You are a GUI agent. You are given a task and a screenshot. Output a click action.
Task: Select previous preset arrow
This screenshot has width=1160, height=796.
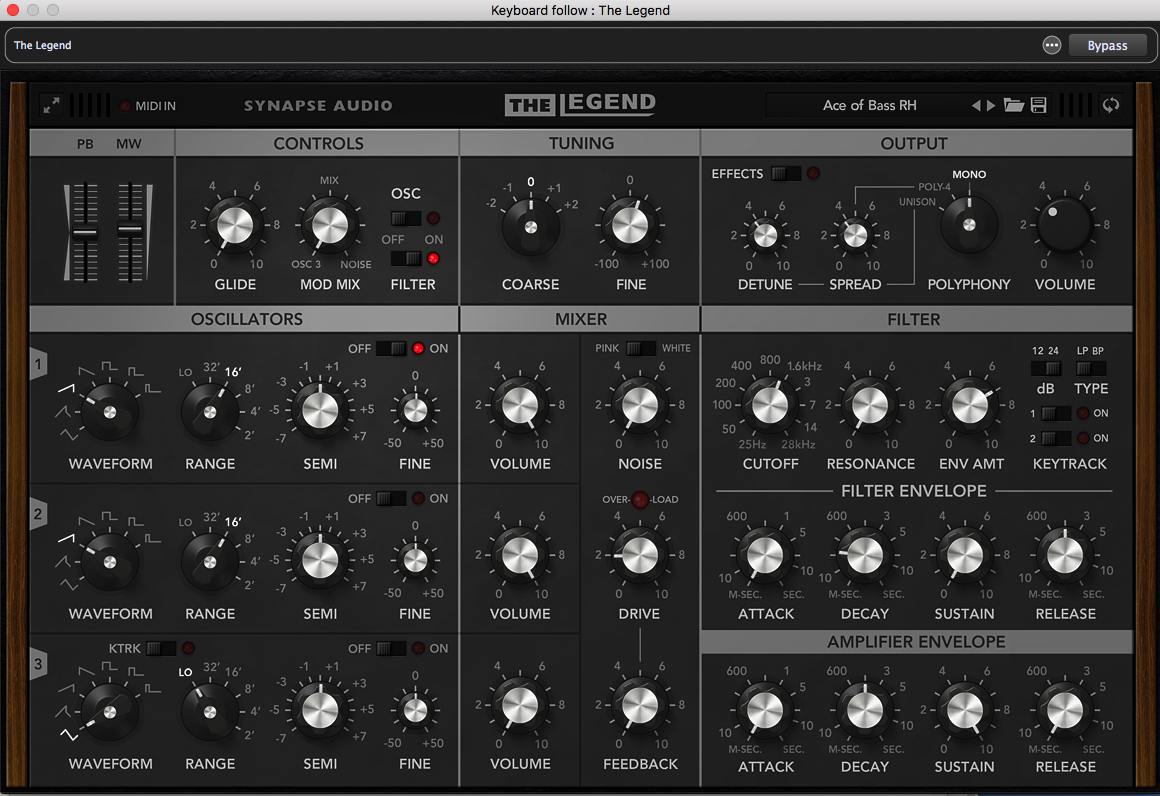coord(976,106)
